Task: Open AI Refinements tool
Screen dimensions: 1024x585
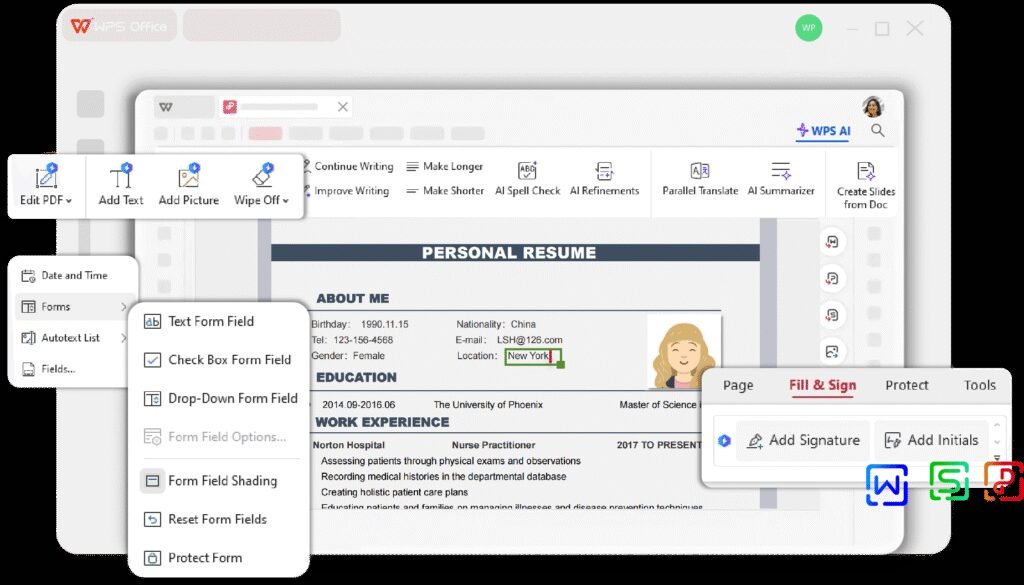Action: 604,172
